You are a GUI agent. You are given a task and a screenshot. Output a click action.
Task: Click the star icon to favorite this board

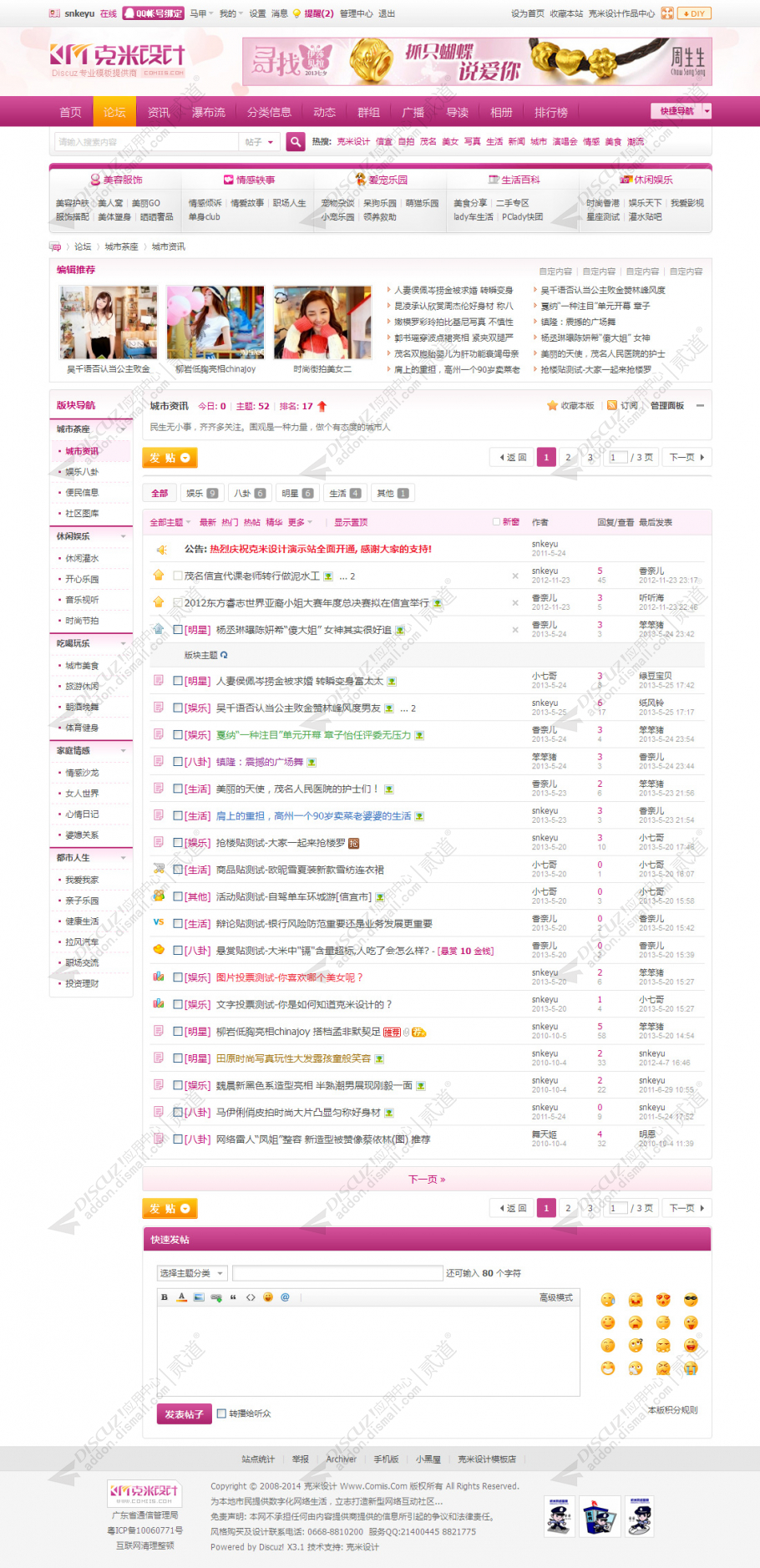(552, 406)
